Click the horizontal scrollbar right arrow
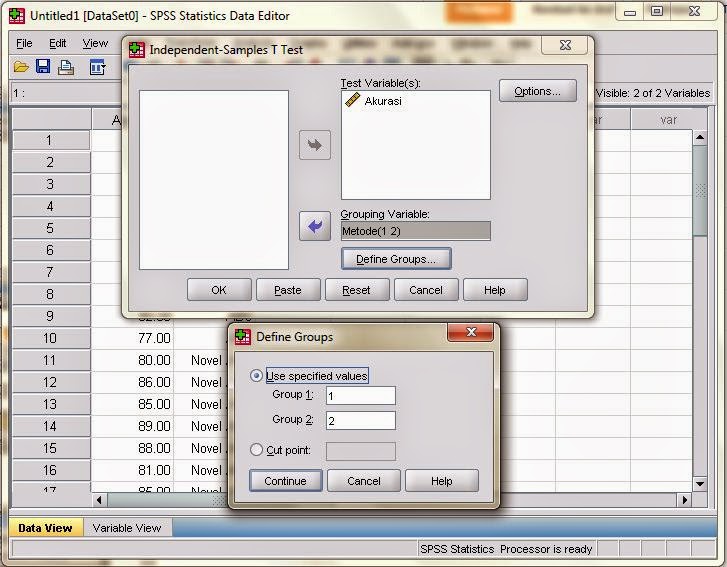 click(x=684, y=500)
